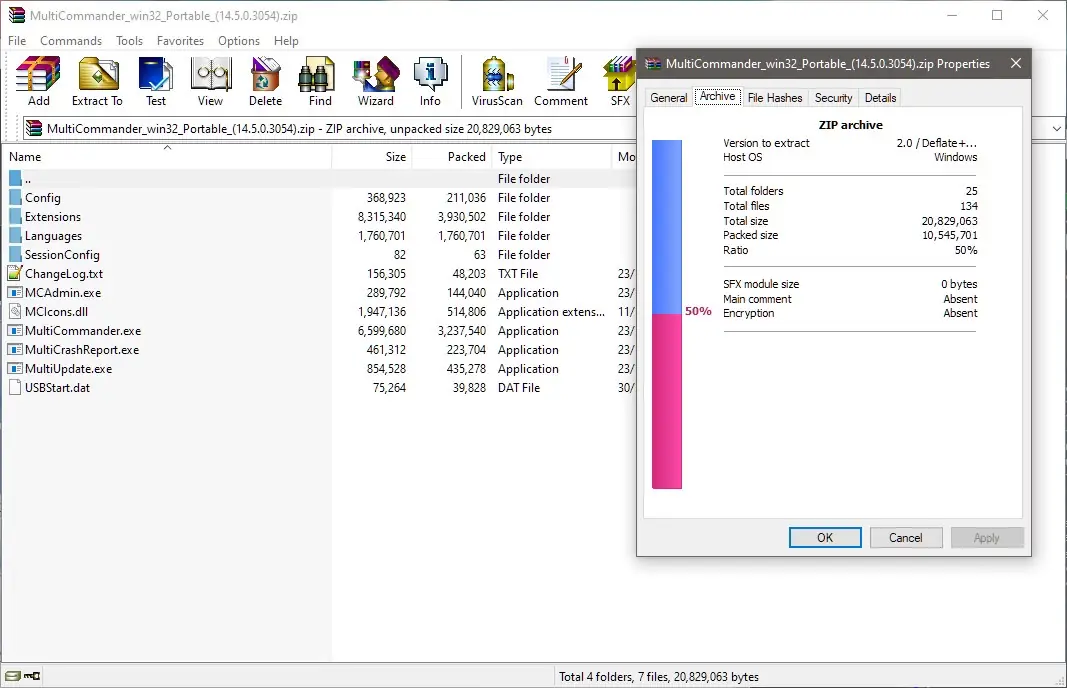Open the Comment toolbar icon
Screen dimensions: 1067x688
(561, 75)
